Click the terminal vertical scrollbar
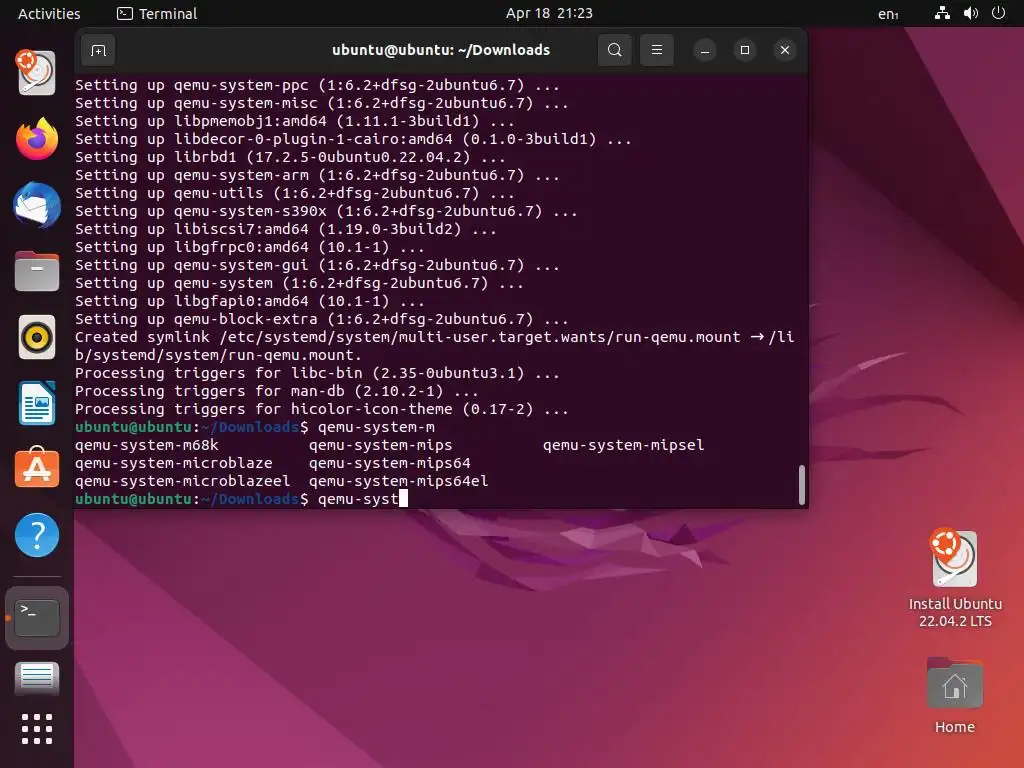Screen dimensions: 1024x768 tap(802, 485)
